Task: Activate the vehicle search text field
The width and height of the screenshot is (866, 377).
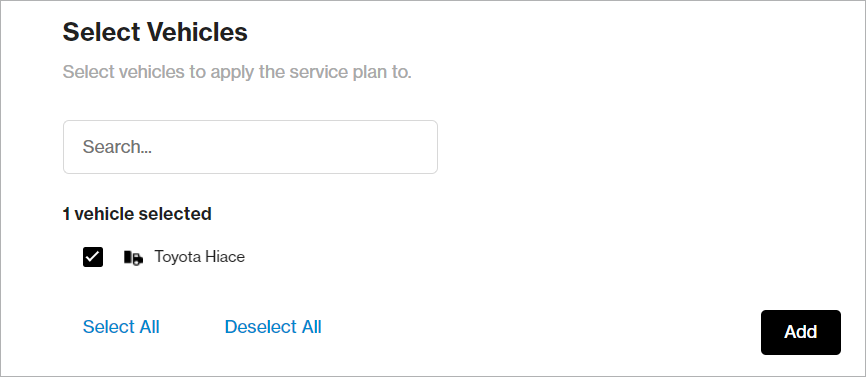Action: pos(250,147)
